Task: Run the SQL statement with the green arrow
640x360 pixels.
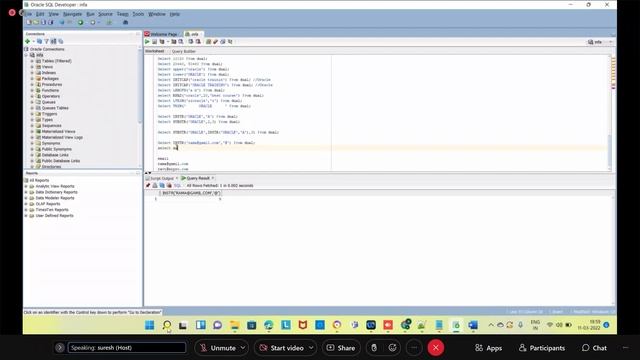Action: click(x=147, y=42)
